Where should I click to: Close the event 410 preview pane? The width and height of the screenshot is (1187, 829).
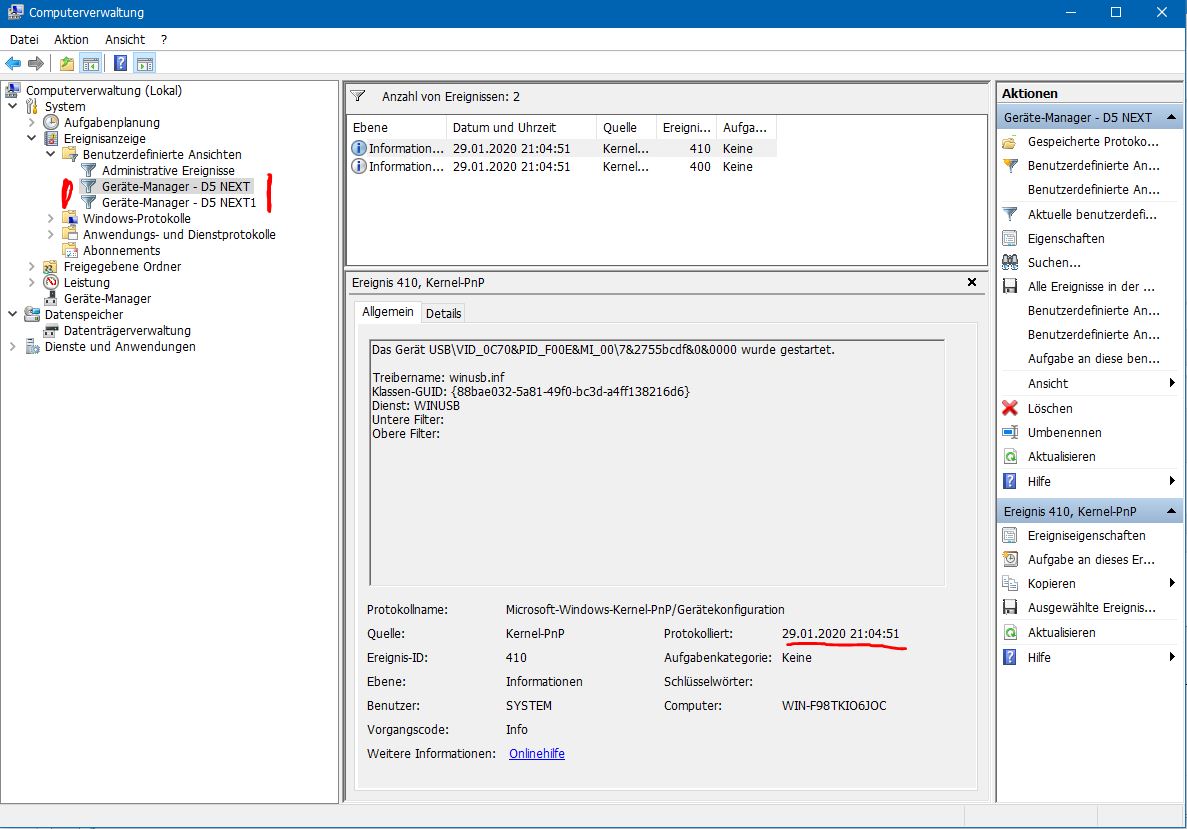[971, 283]
